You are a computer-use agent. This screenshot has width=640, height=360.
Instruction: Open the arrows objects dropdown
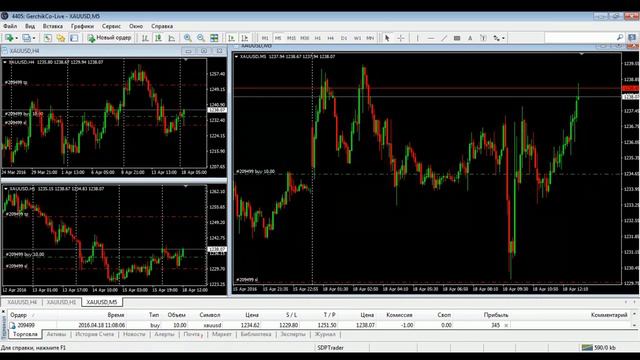(x=499, y=38)
